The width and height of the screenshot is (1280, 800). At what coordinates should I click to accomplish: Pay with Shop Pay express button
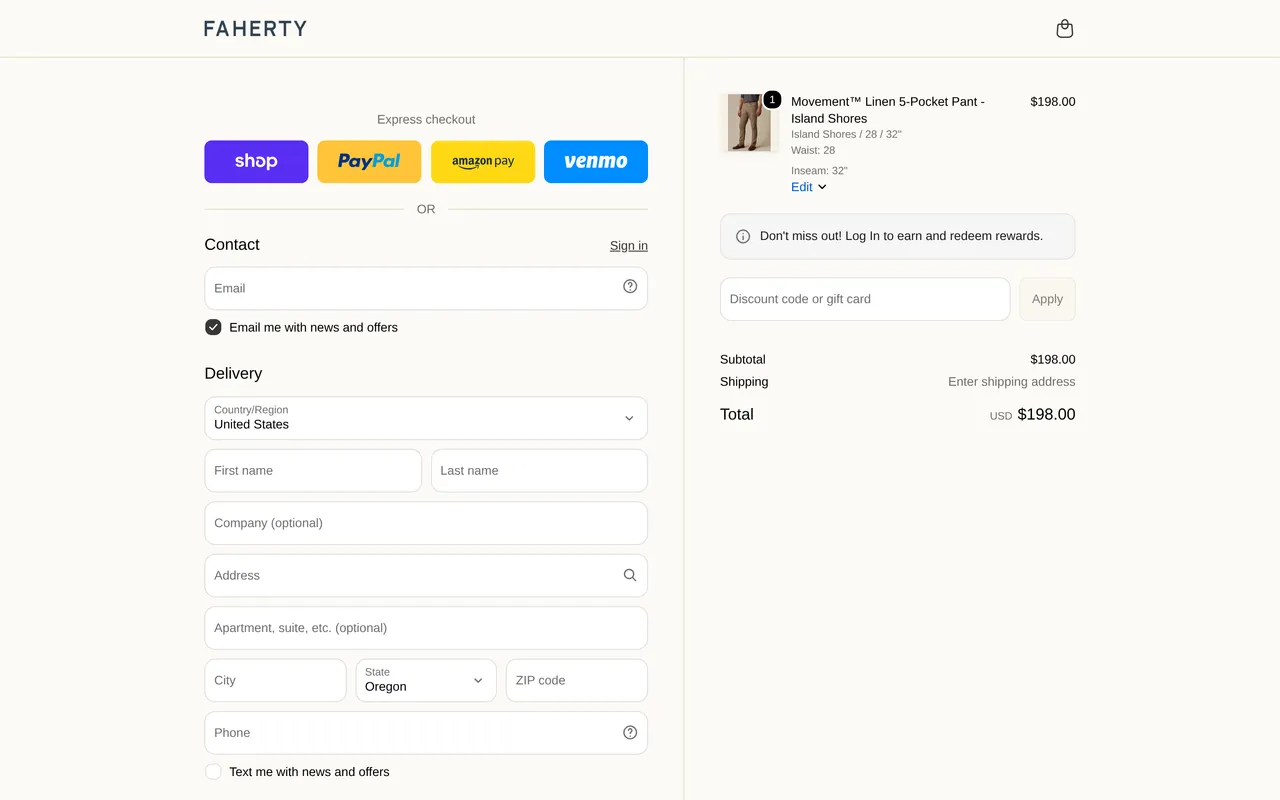pos(256,161)
